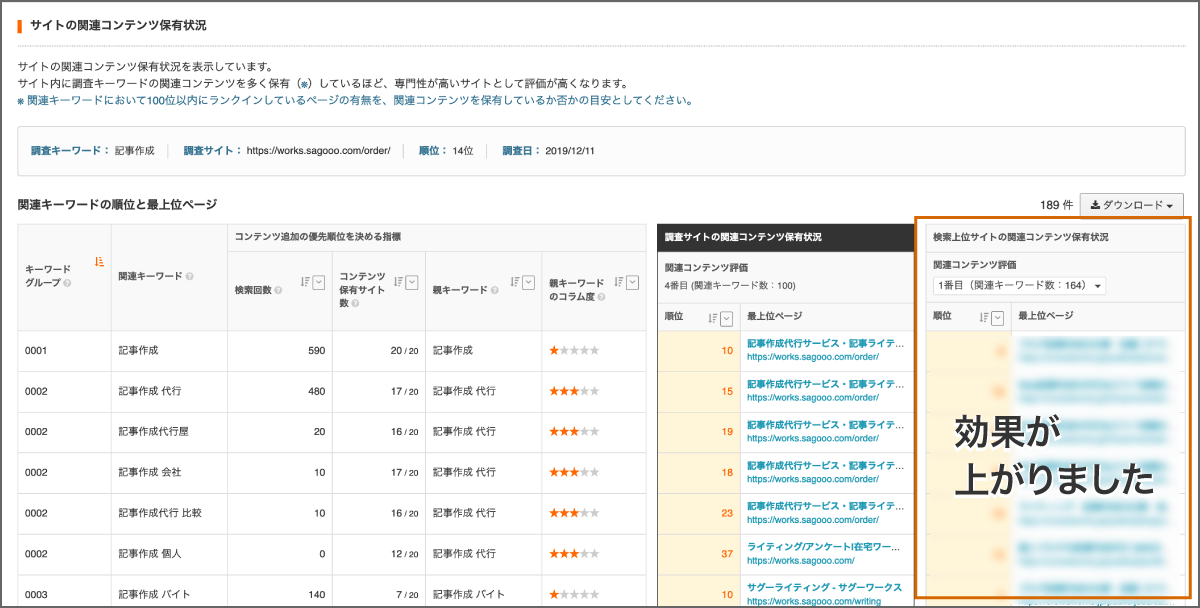Click the help icon next to キーワードグループ

68,282
